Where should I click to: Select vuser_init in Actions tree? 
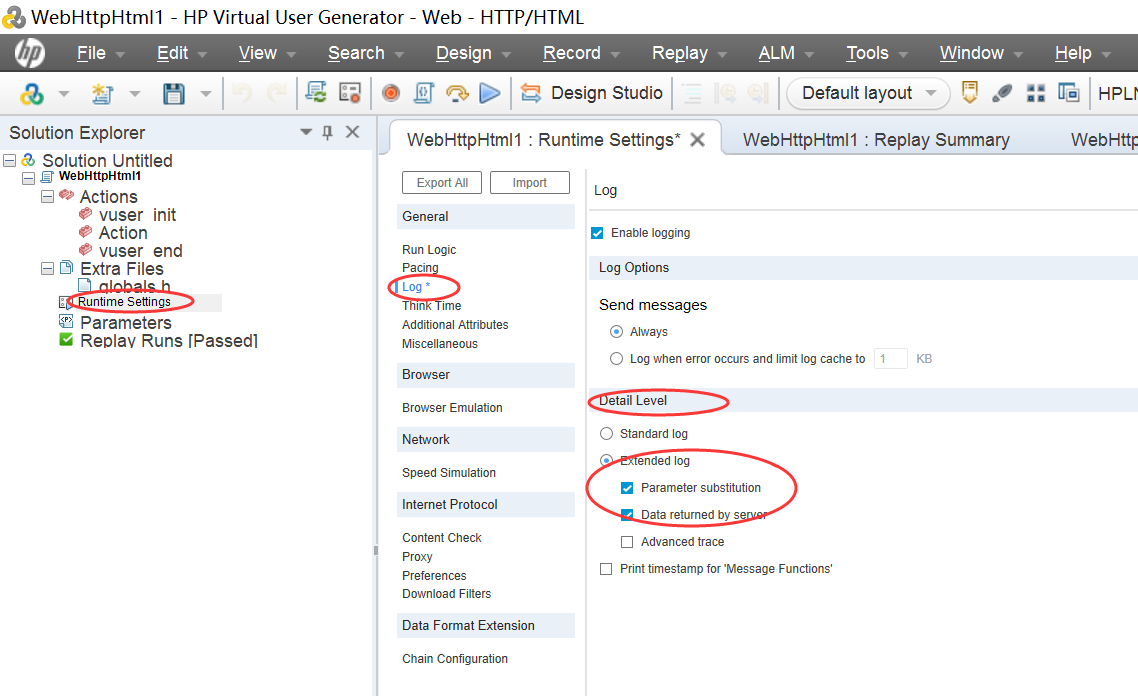(137, 215)
